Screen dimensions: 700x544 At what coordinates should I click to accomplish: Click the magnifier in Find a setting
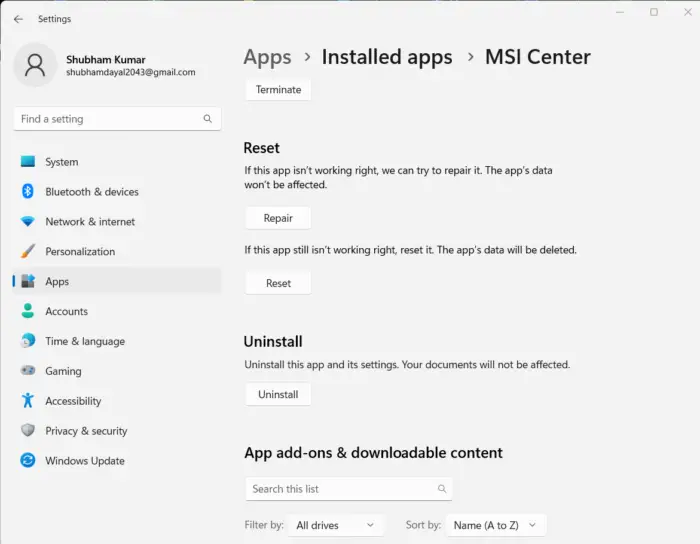pyautogui.click(x=208, y=119)
